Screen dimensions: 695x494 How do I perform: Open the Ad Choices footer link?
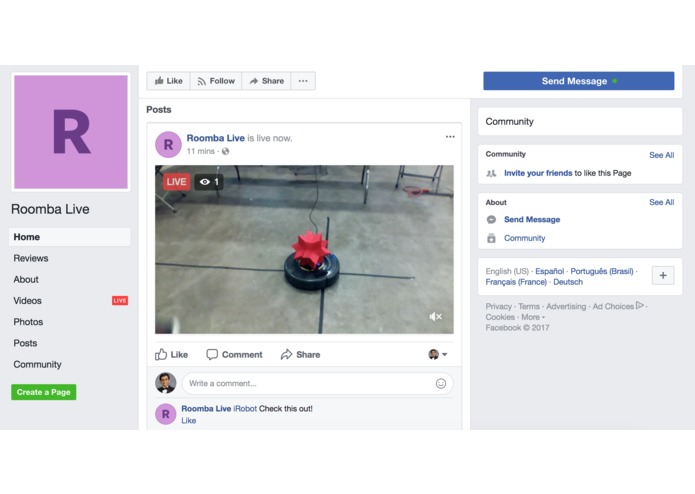click(x=618, y=306)
